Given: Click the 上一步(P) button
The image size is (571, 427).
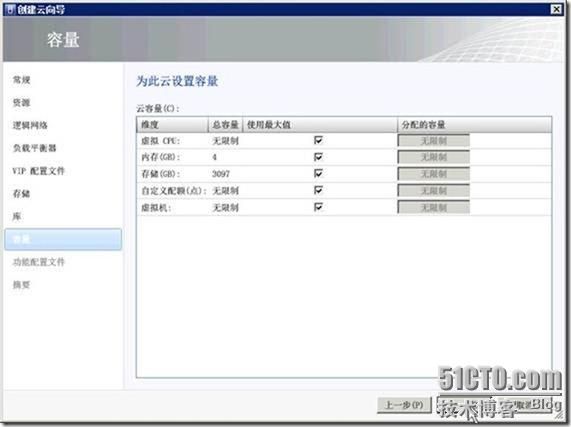Looking at the screenshot, I should tap(404, 404).
